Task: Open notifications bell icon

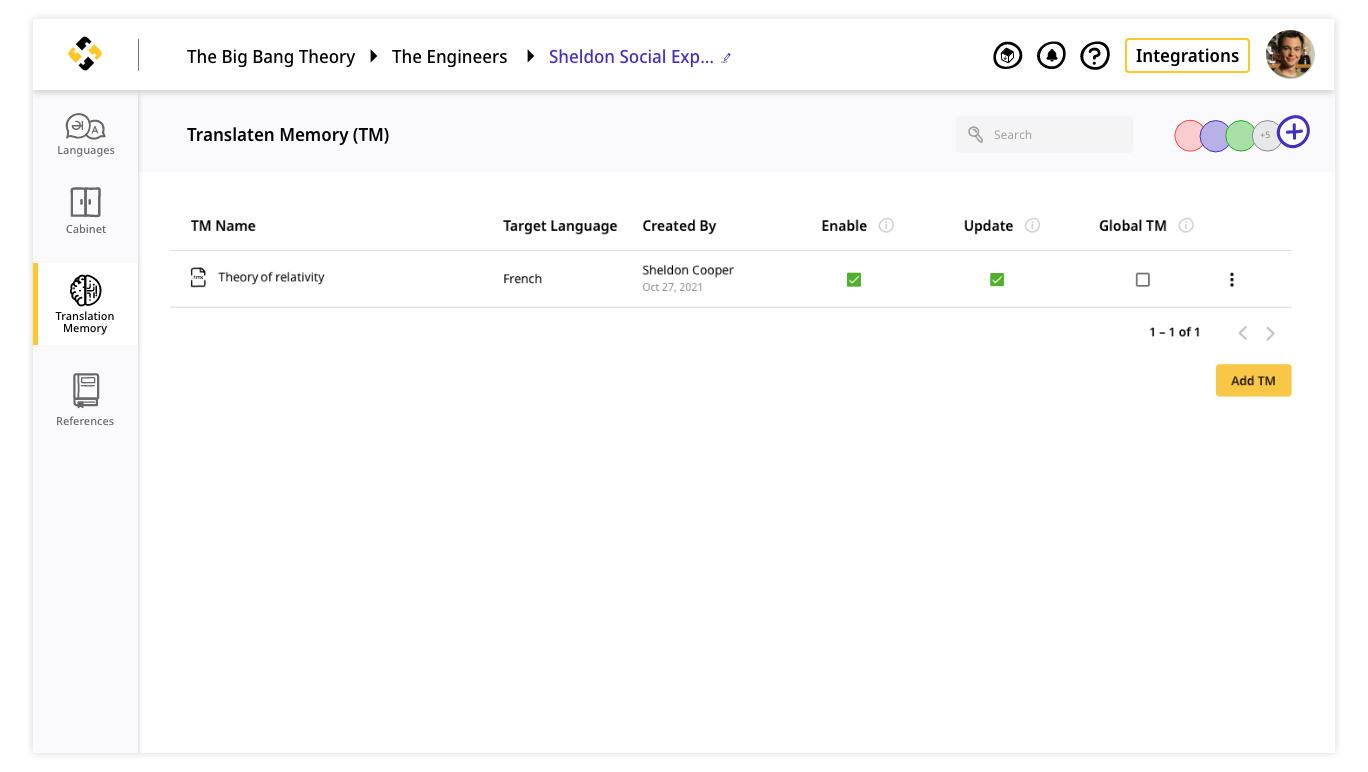Action: [x=1051, y=56]
